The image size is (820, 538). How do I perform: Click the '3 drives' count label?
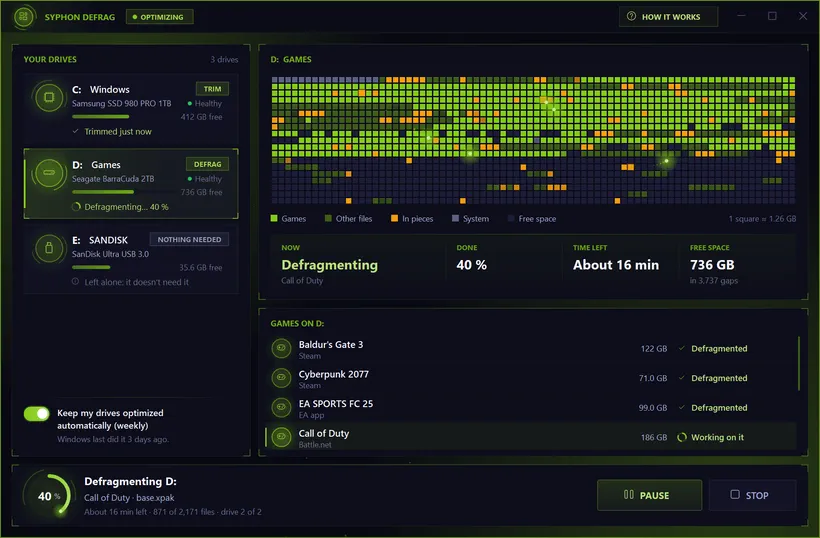[224, 60]
